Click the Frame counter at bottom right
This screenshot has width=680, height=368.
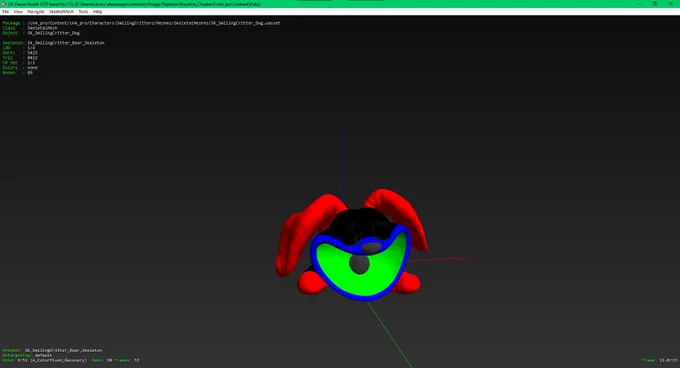tap(660, 360)
